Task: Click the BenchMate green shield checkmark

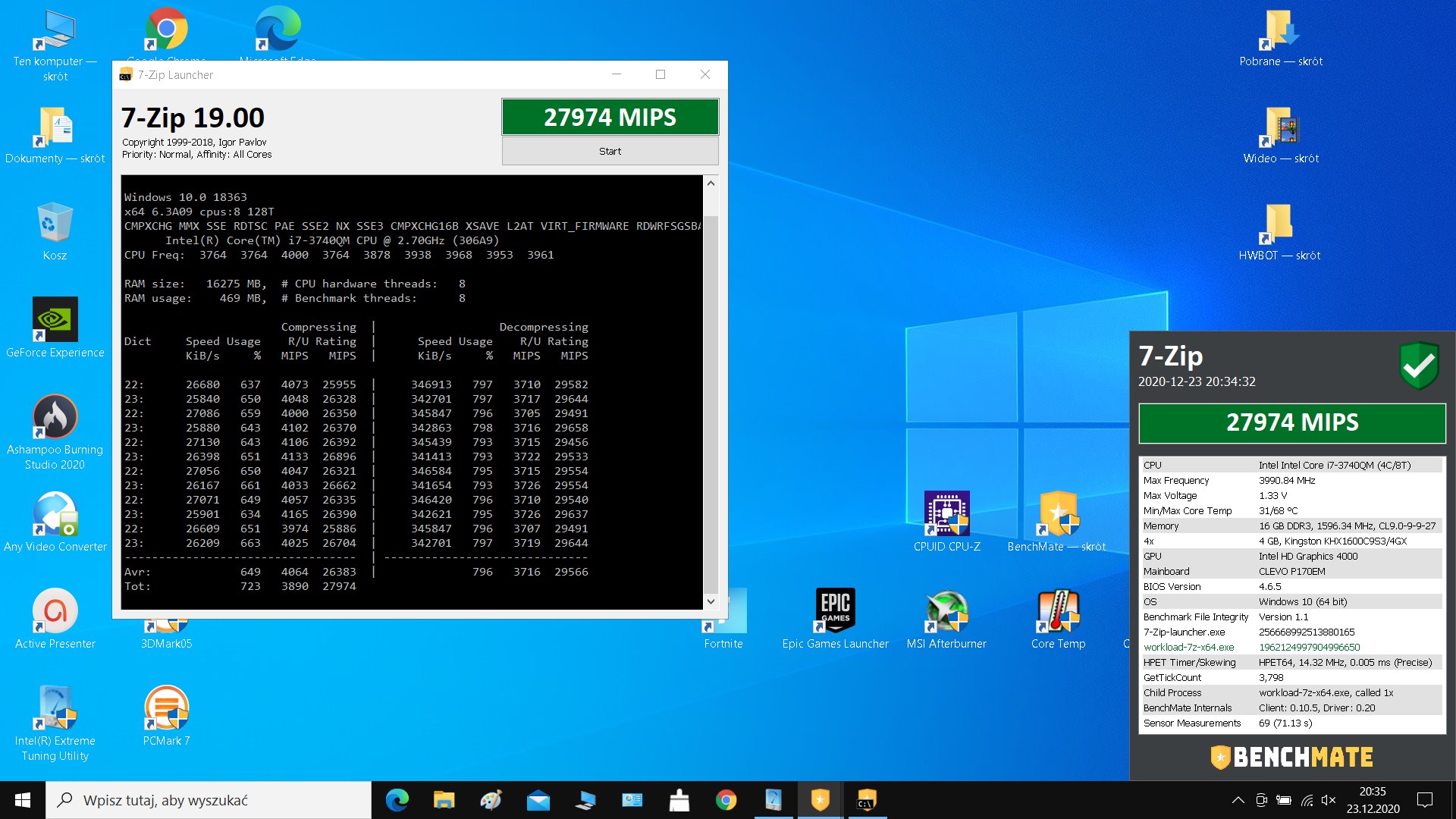Action: coord(1419,366)
